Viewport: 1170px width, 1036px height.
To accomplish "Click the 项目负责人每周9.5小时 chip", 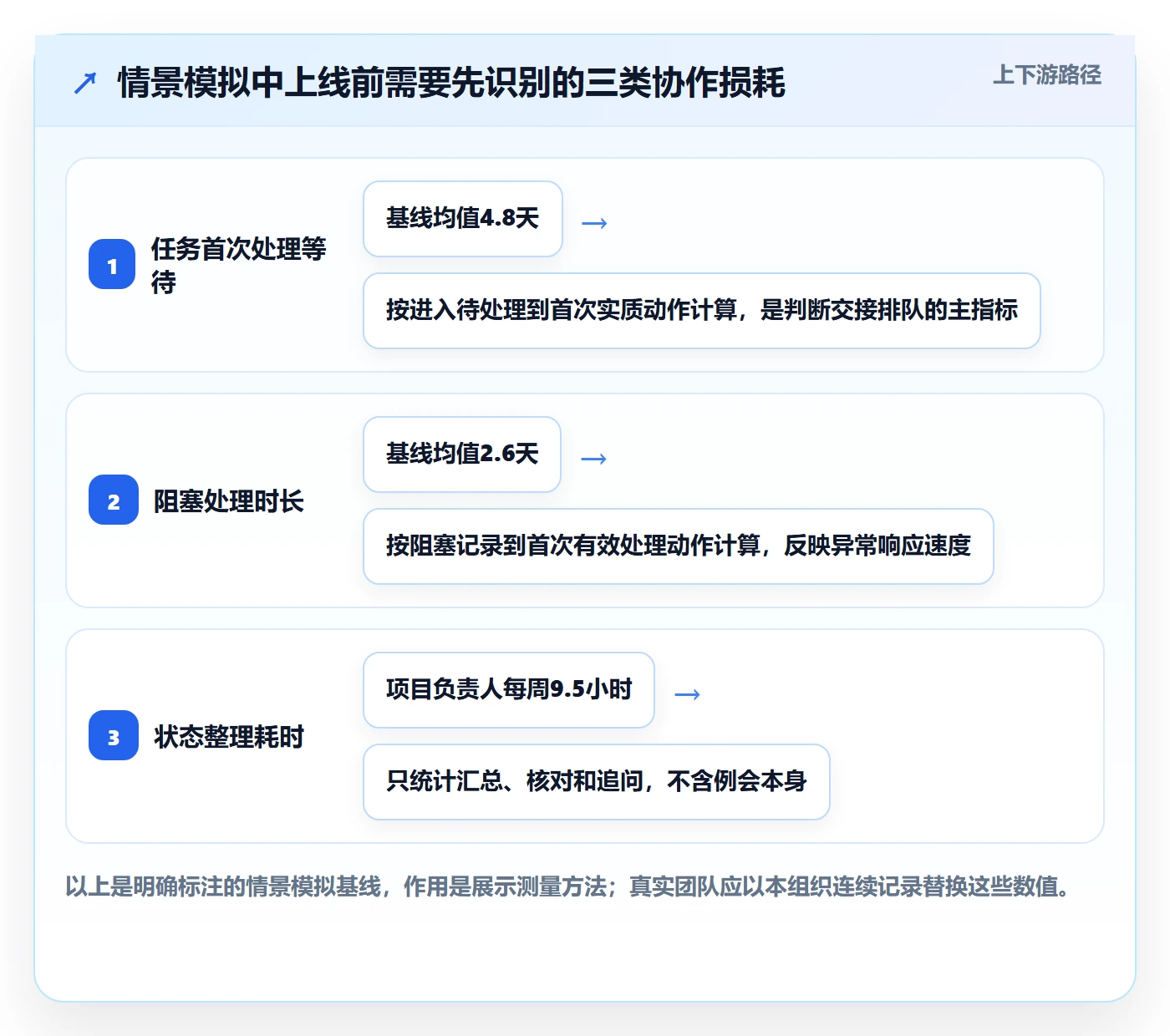I will [x=509, y=690].
